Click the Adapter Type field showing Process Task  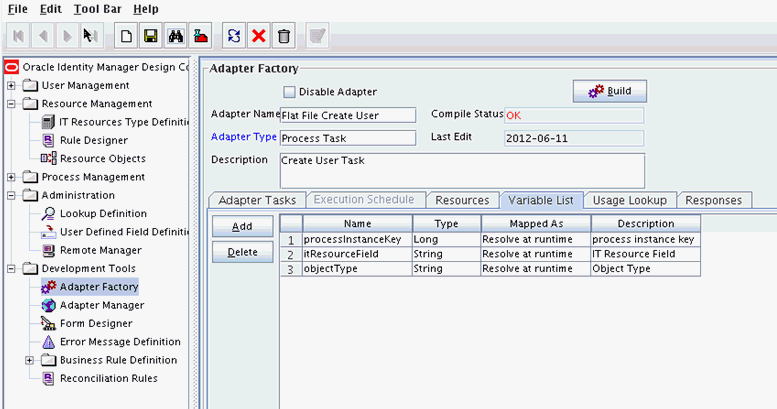[348, 138]
